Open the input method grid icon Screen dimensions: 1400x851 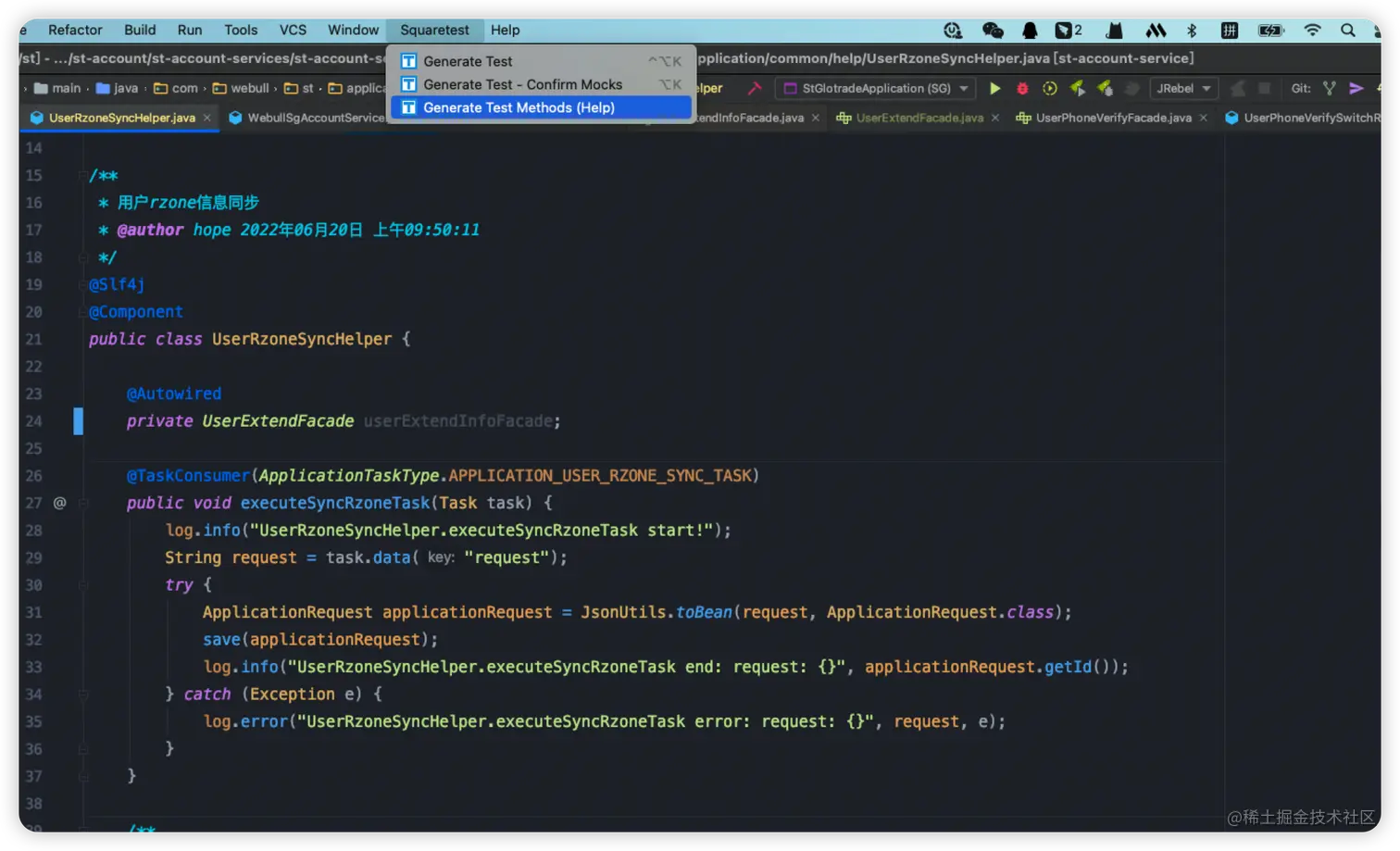click(1230, 31)
